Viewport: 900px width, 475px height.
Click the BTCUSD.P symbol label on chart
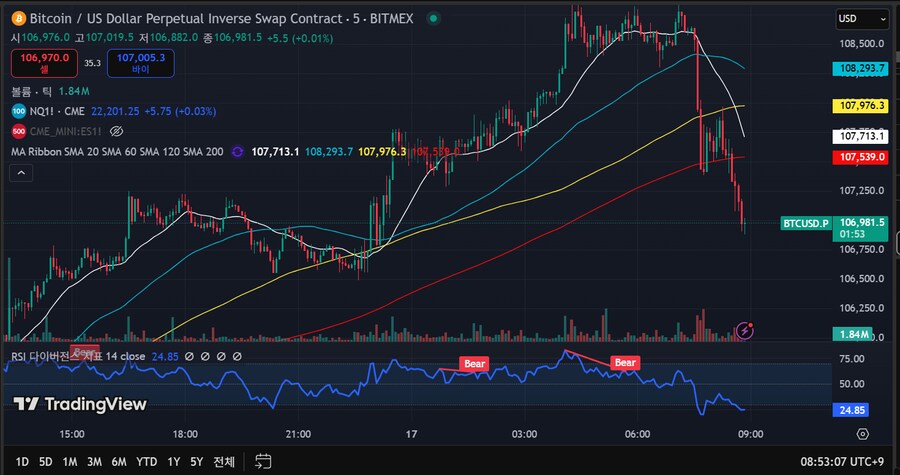(806, 223)
